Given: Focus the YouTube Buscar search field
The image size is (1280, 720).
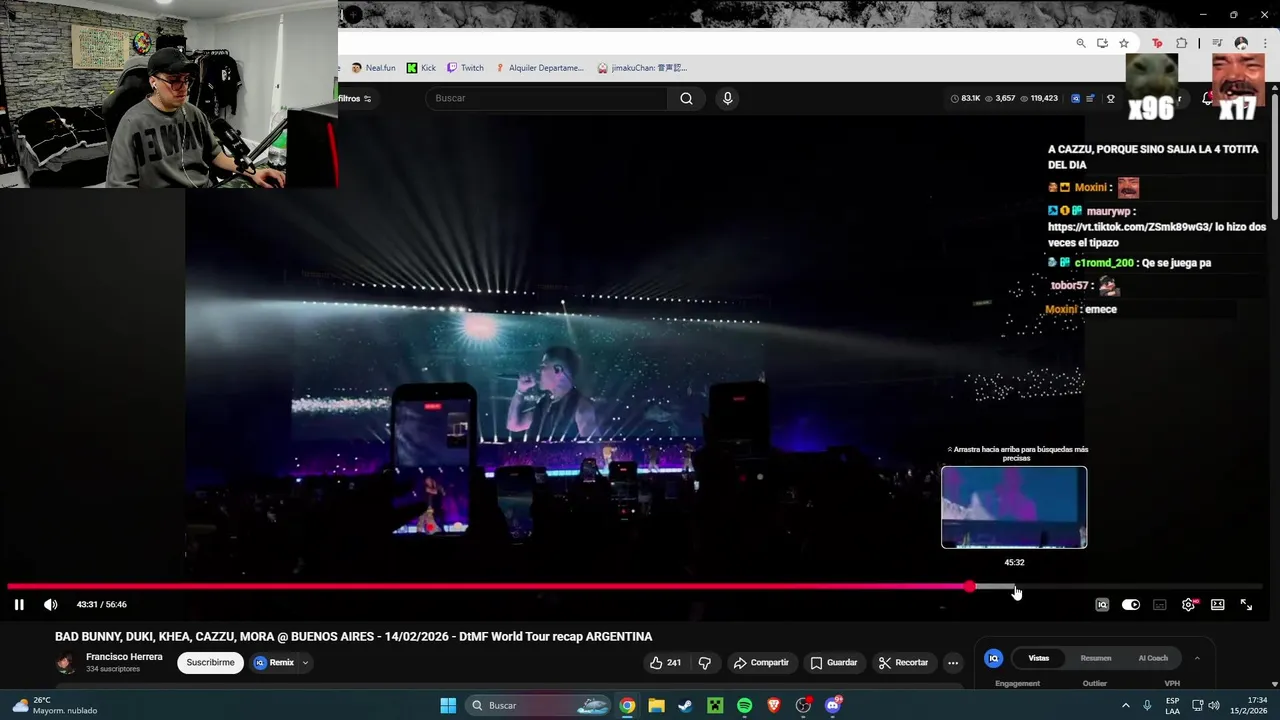Looking at the screenshot, I should click(x=546, y=98).
